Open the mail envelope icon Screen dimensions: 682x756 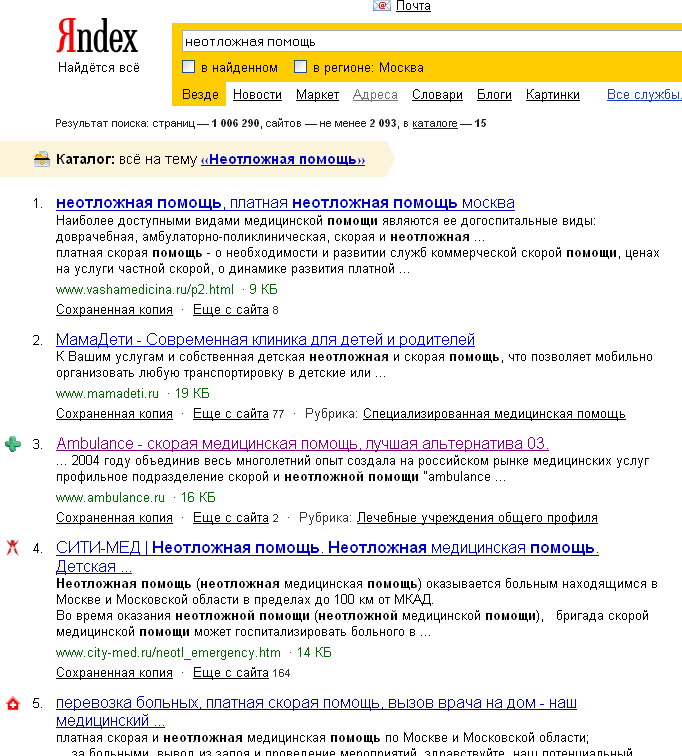(x=382, y=5)
